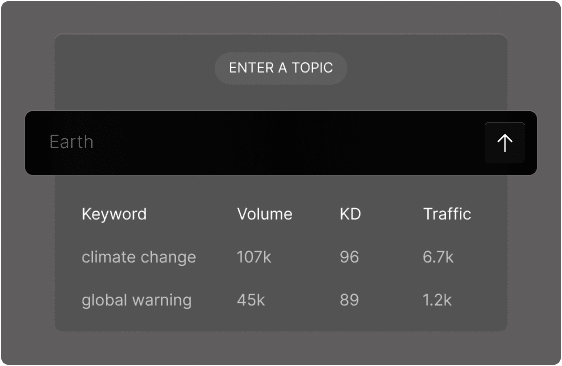Image resolution: width=562 pixels, height=366 pixels.
Task: Click the keyword table header row
Action: coord(276,214)
